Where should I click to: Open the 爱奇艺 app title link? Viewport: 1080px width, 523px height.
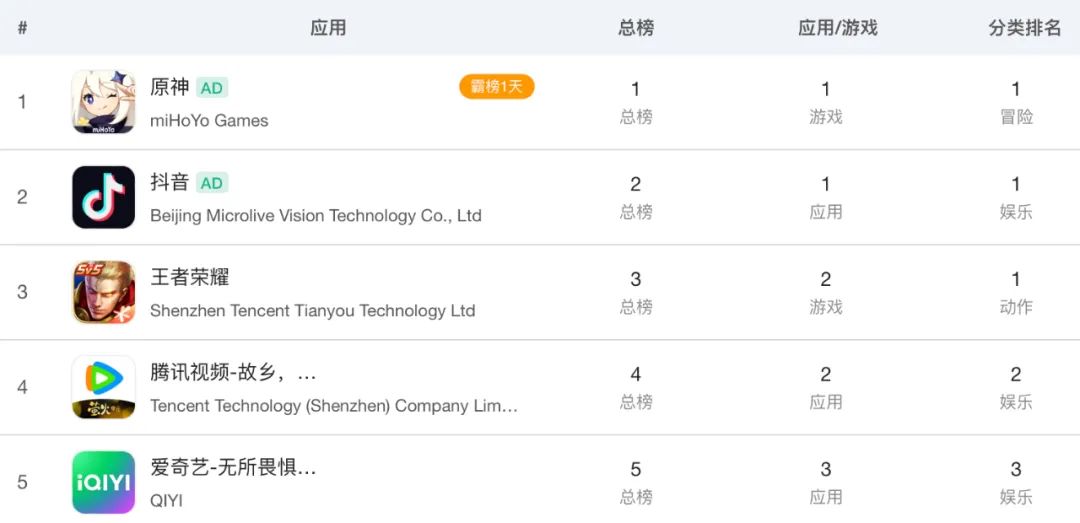(x=233, y=467)
